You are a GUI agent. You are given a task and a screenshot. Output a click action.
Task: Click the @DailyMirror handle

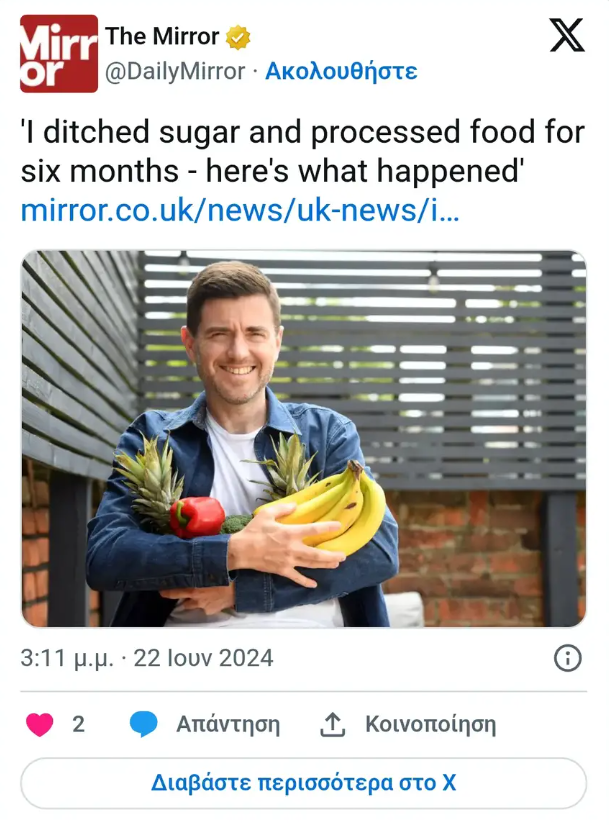[175, 71]
